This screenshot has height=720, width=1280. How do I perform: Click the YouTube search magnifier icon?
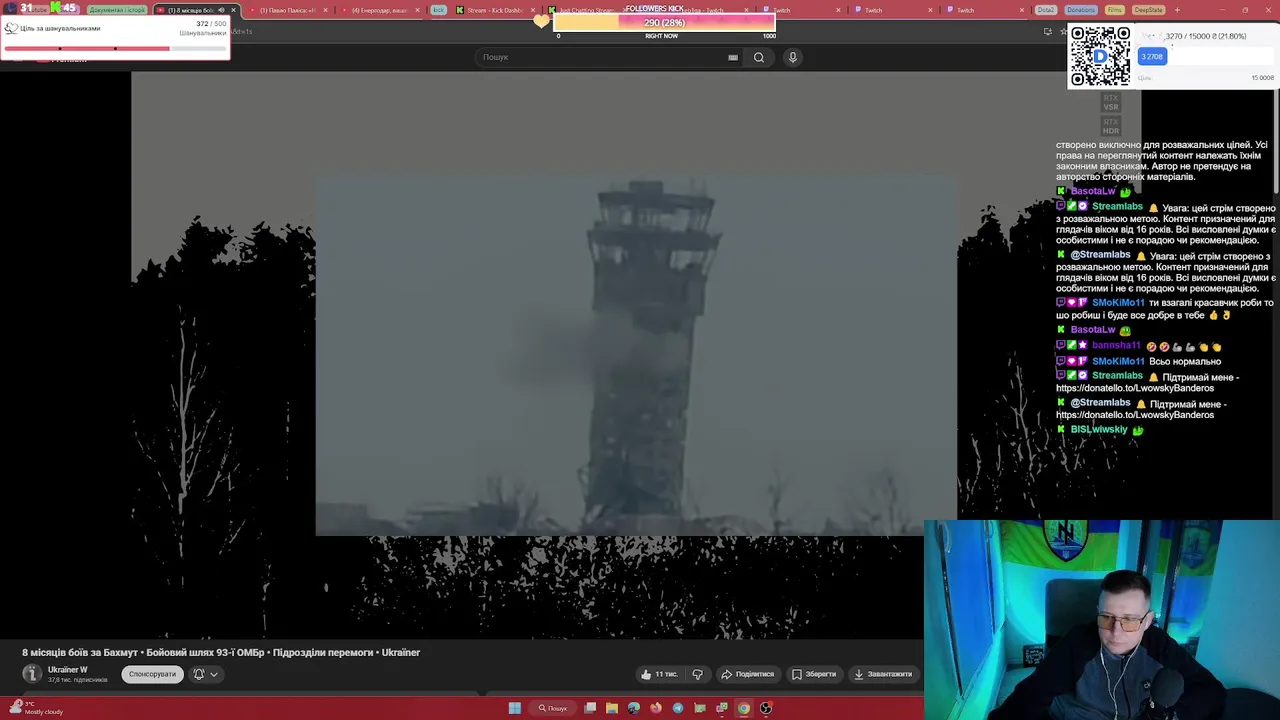(759, 57)
